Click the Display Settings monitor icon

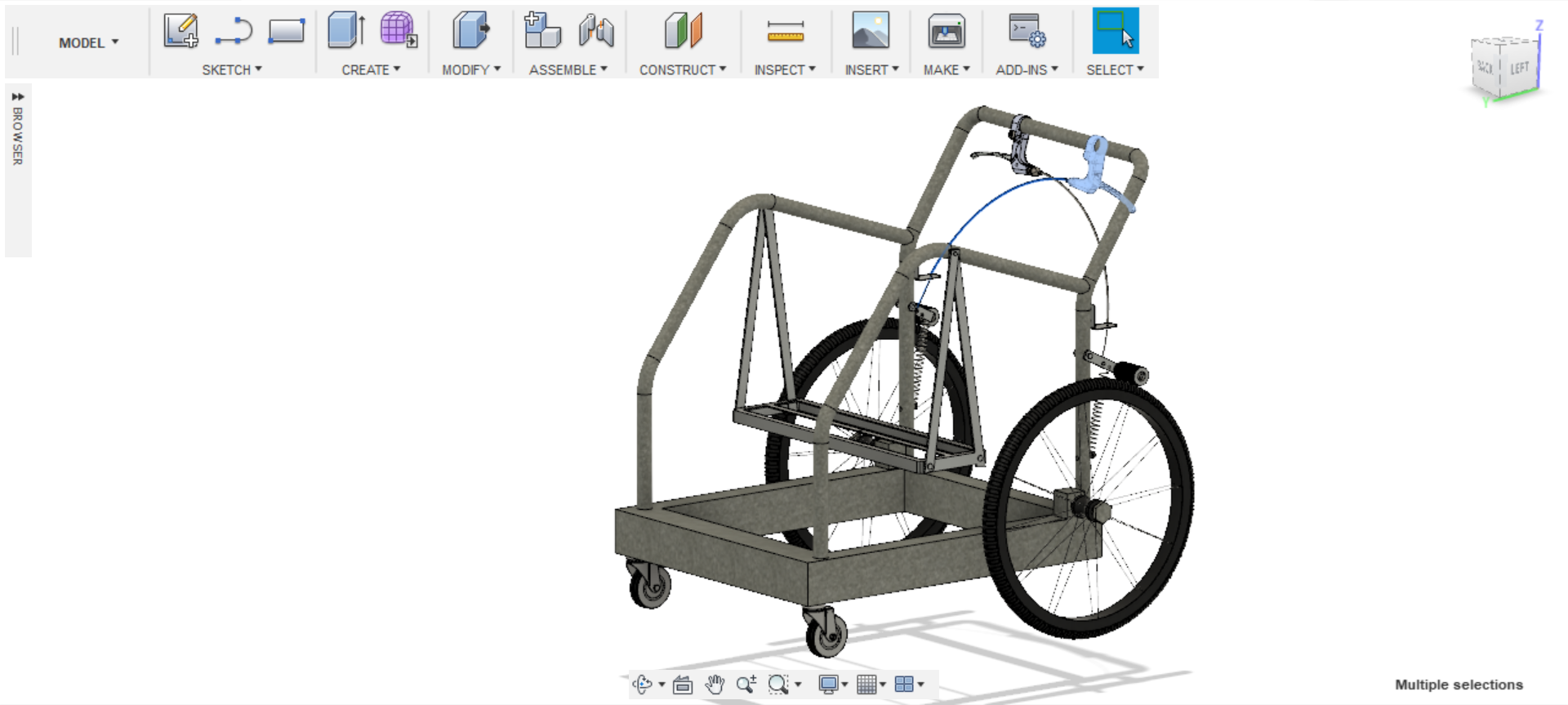(828, 685)
